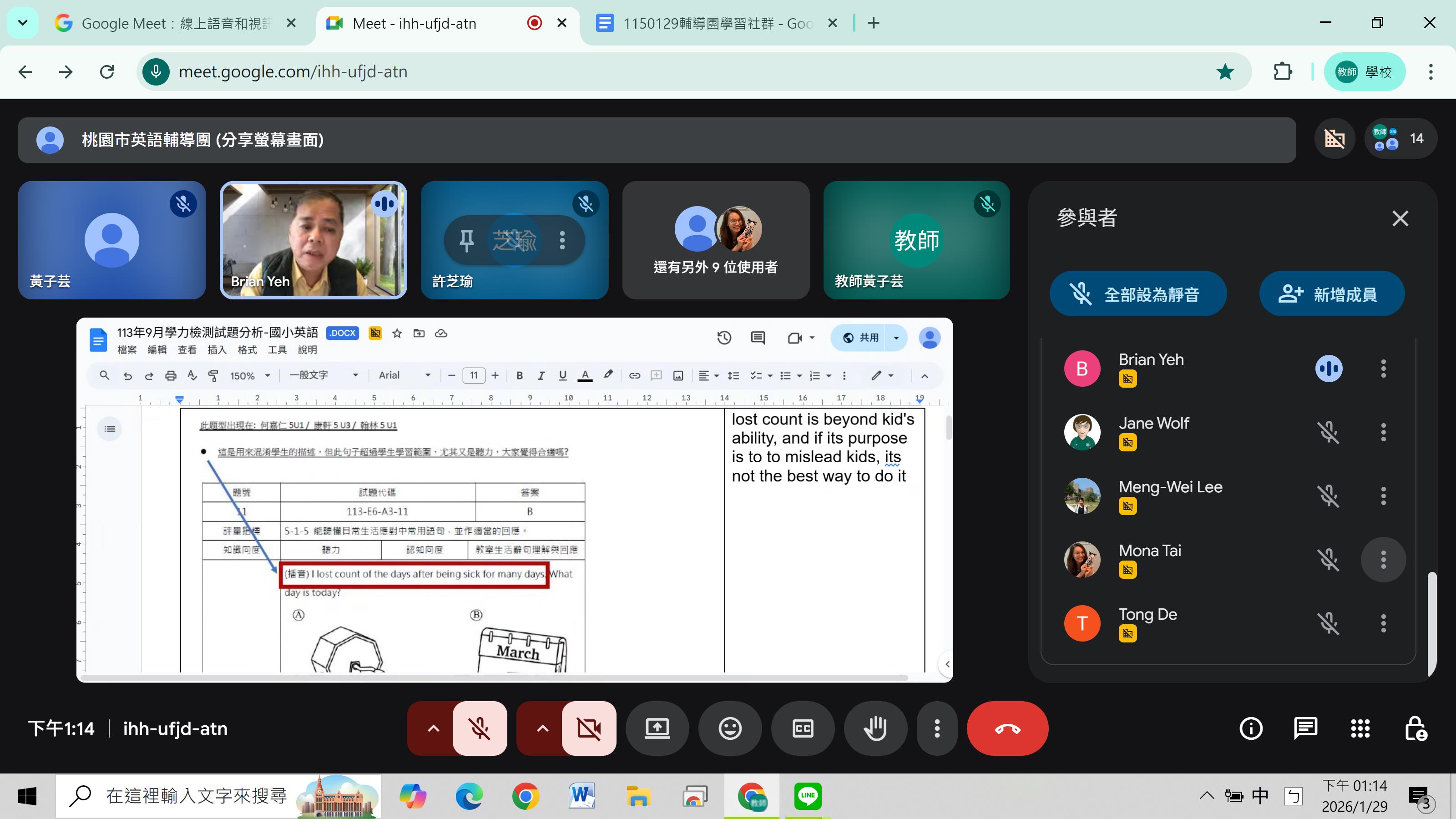Open meeting details info icon
The height and width of the screenshot is (819, 1456).
click(x=1250, y=728)
